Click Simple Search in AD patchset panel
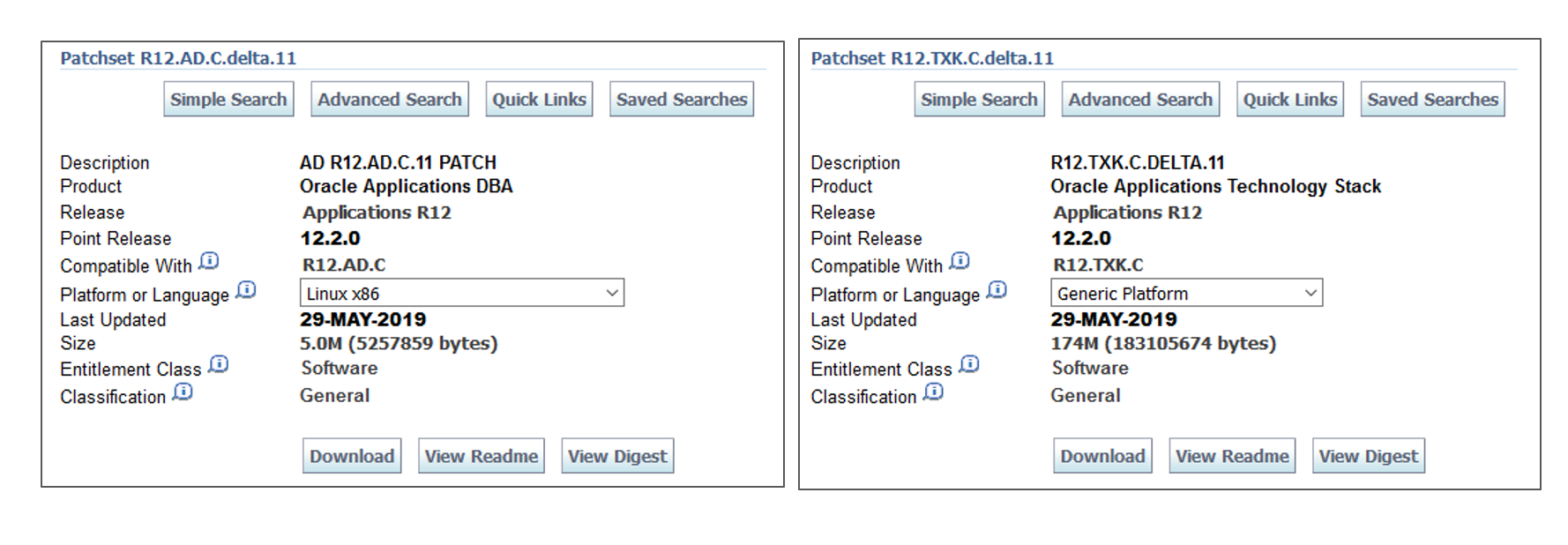This screenshot has width=1568, height=545. (228, 100)
